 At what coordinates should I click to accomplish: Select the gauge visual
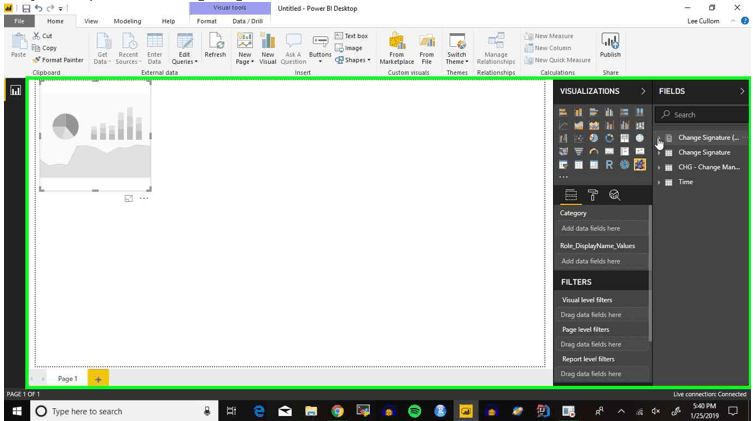click(x=594, y=151)
